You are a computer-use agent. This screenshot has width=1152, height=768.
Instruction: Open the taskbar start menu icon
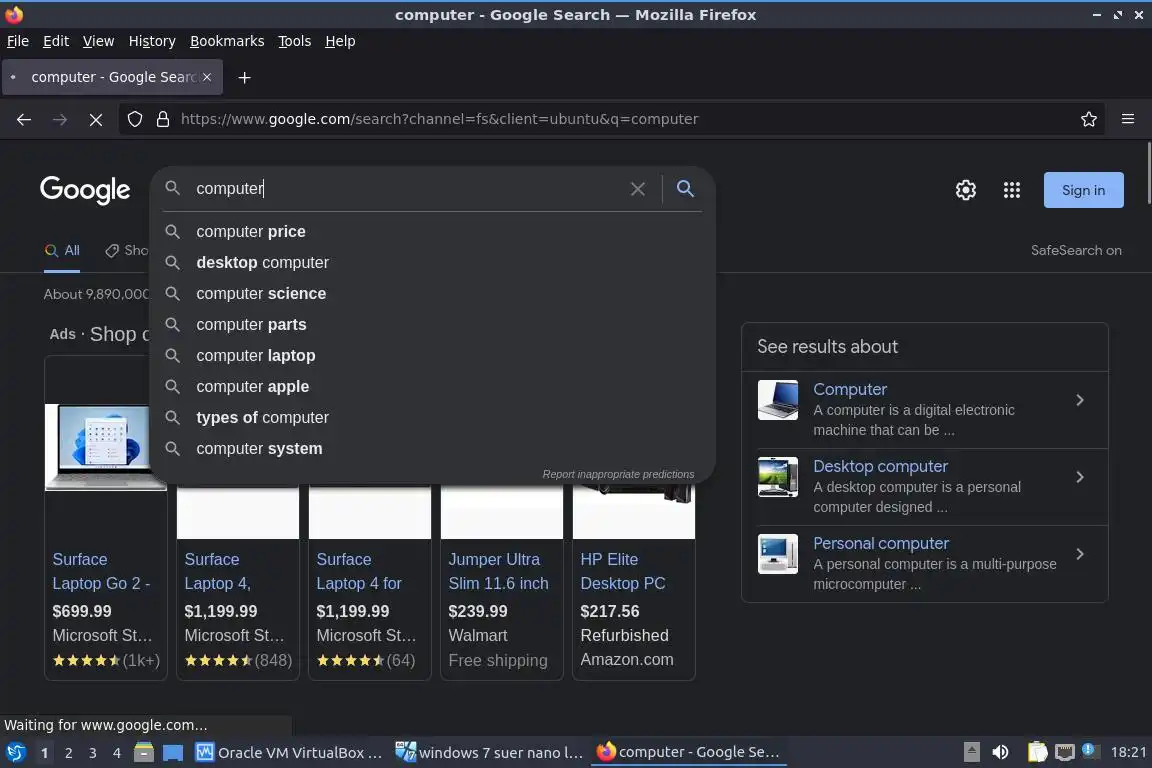pos(15,753)
